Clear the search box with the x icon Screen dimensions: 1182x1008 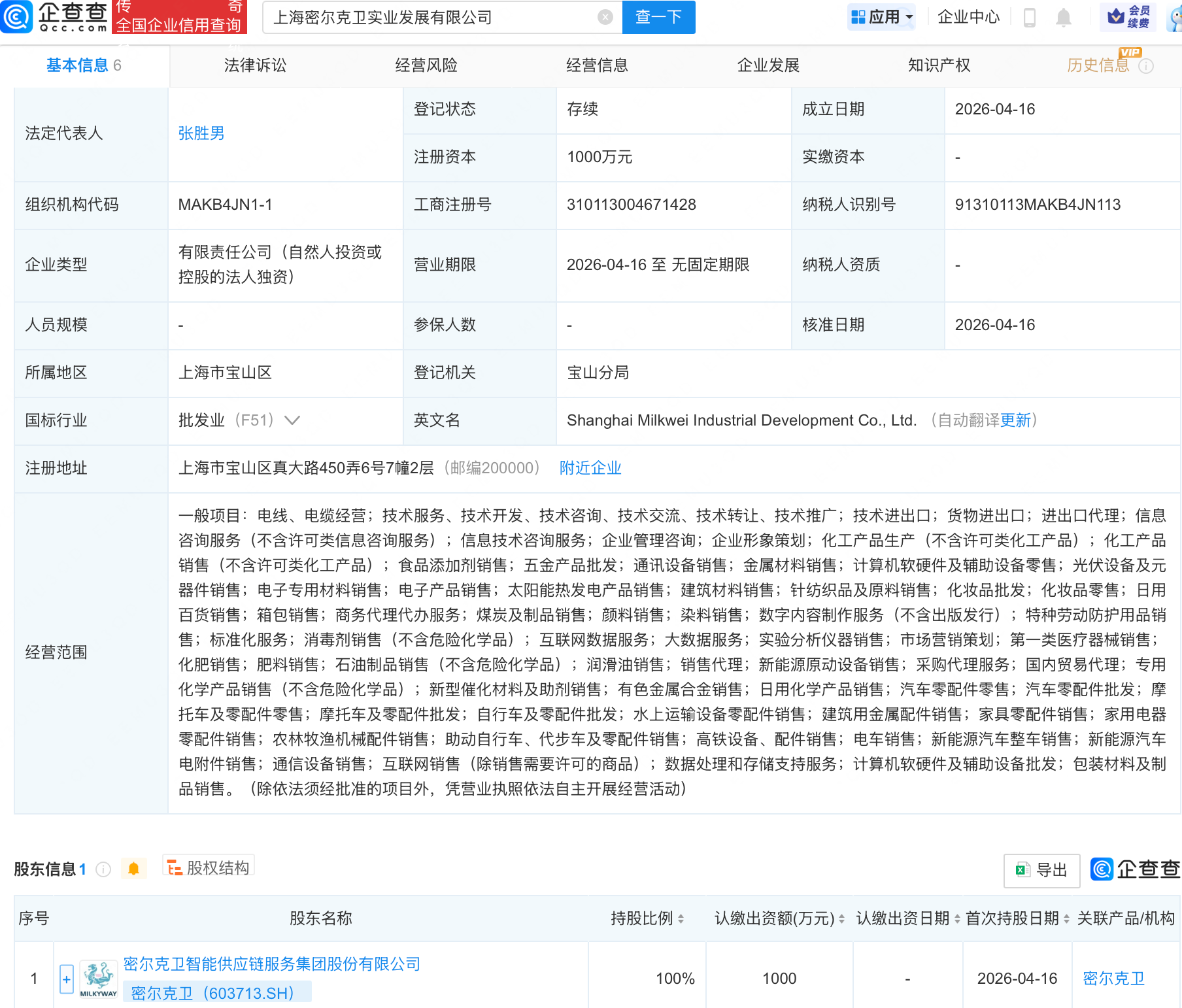pos(605,18)
